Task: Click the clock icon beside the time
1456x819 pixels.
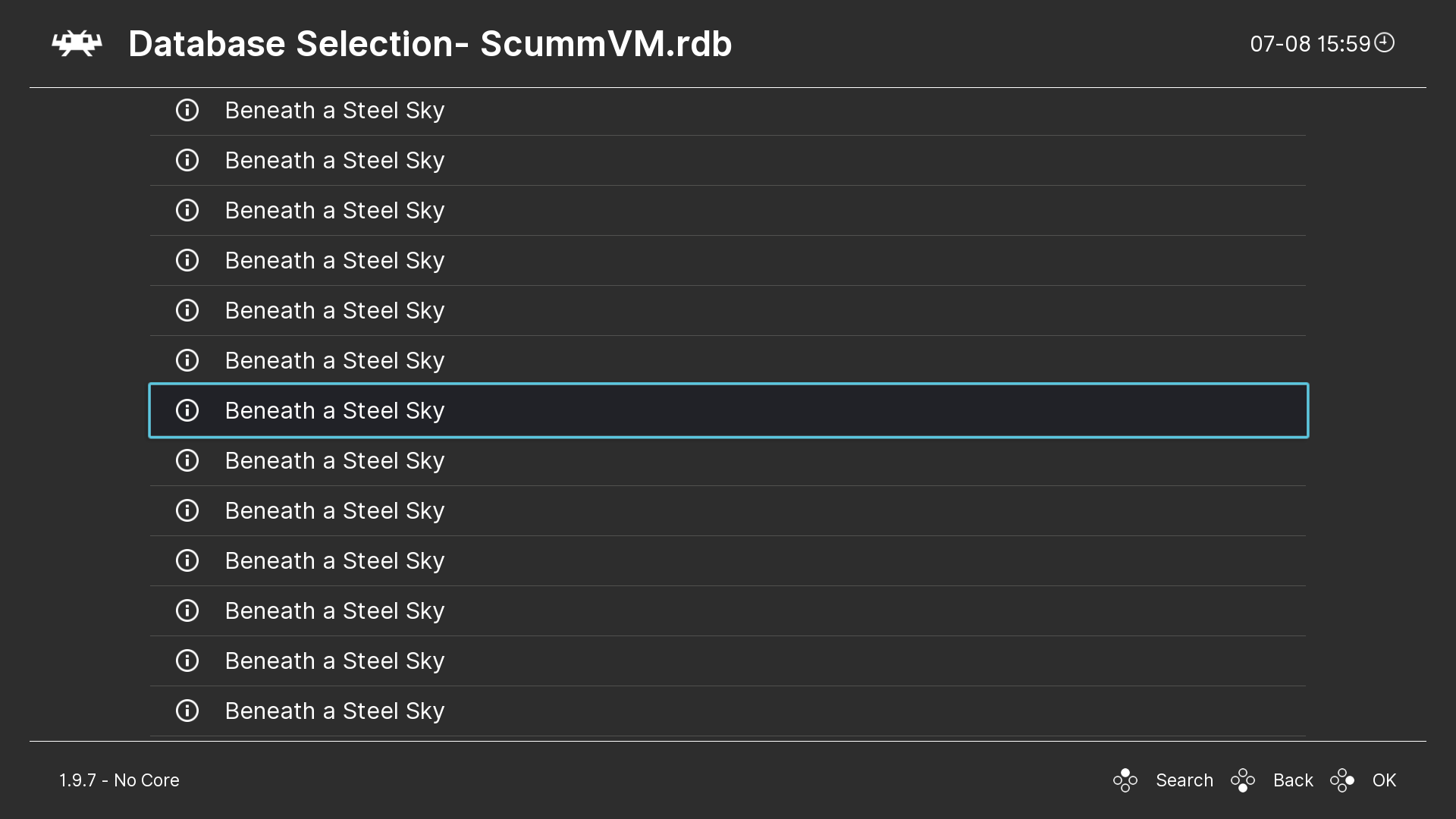Action: (1385, 43)
